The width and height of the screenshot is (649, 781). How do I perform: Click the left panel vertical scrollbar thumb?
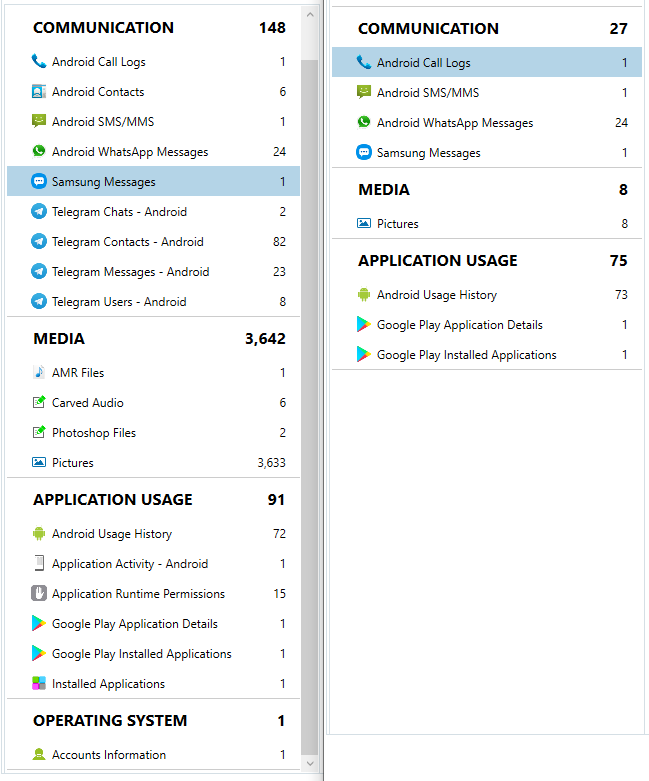coord(310,407)
